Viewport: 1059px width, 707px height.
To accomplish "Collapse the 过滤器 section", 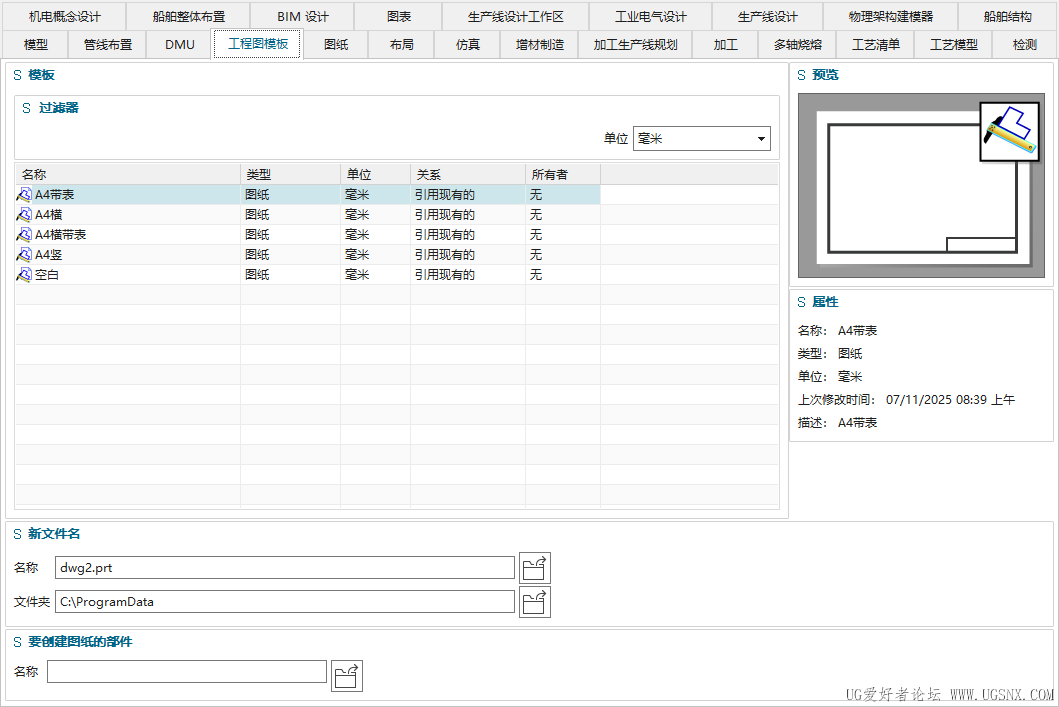I will (26, 108).
